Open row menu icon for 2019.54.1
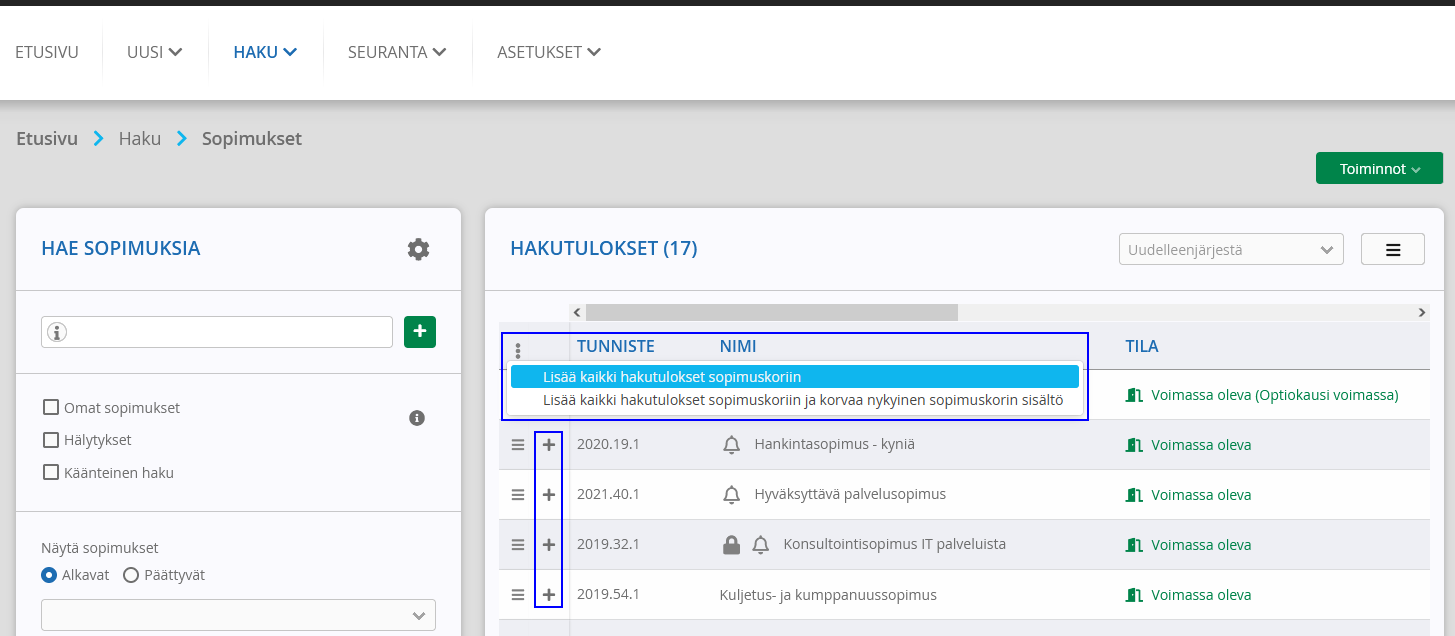Viewport: 1455px width, 636px height. pos(518,595)
